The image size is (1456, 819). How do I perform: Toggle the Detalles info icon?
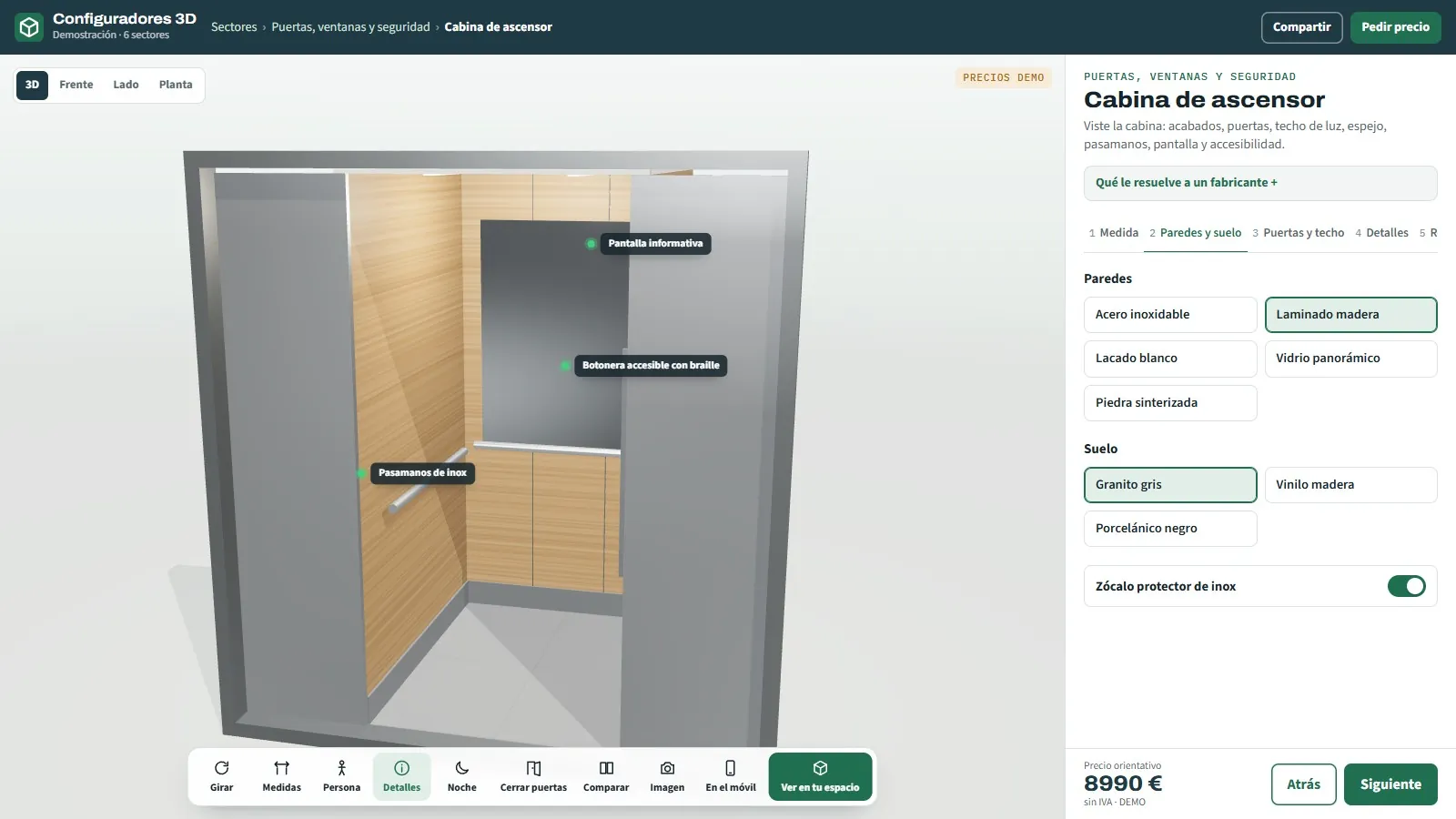point(401,768)
